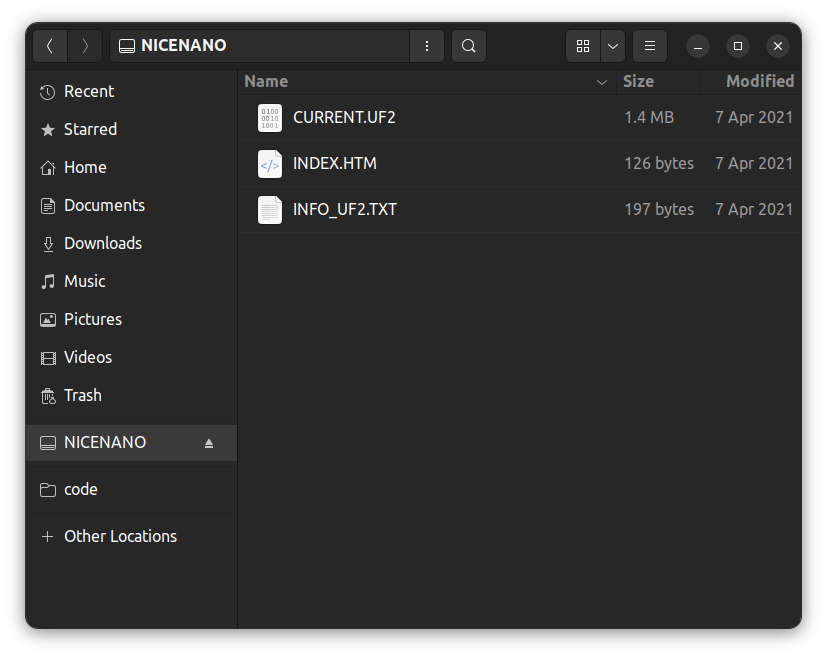The image size is (827, 657).
Task: Open the Trash from the sidebar
Action: tap(83, 395)
